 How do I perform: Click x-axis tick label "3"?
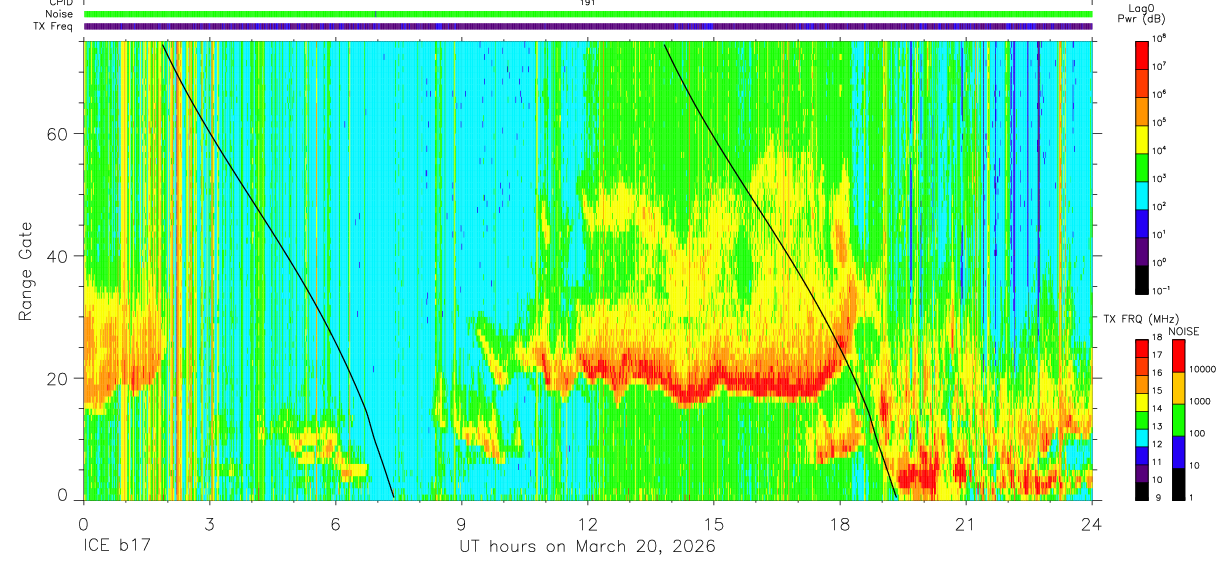pos(209,523)
